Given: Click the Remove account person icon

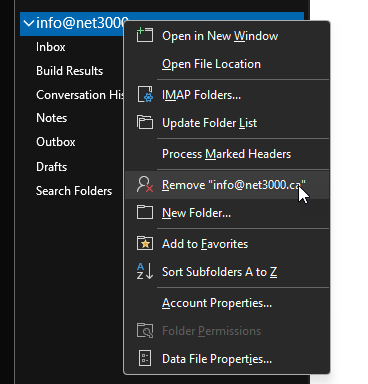Looking at the screenshot, I should pyautogui.click(x=145, y=185).
